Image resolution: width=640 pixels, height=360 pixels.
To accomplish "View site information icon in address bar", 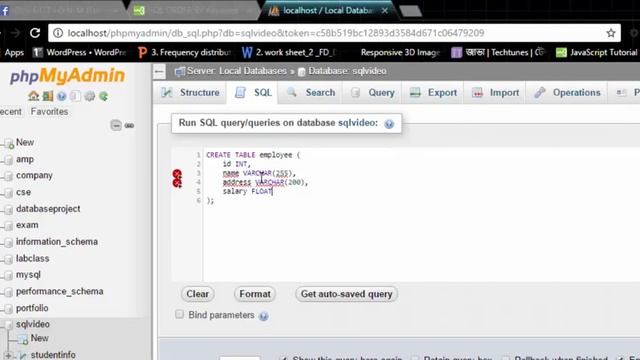I will (x=58, y=33).
